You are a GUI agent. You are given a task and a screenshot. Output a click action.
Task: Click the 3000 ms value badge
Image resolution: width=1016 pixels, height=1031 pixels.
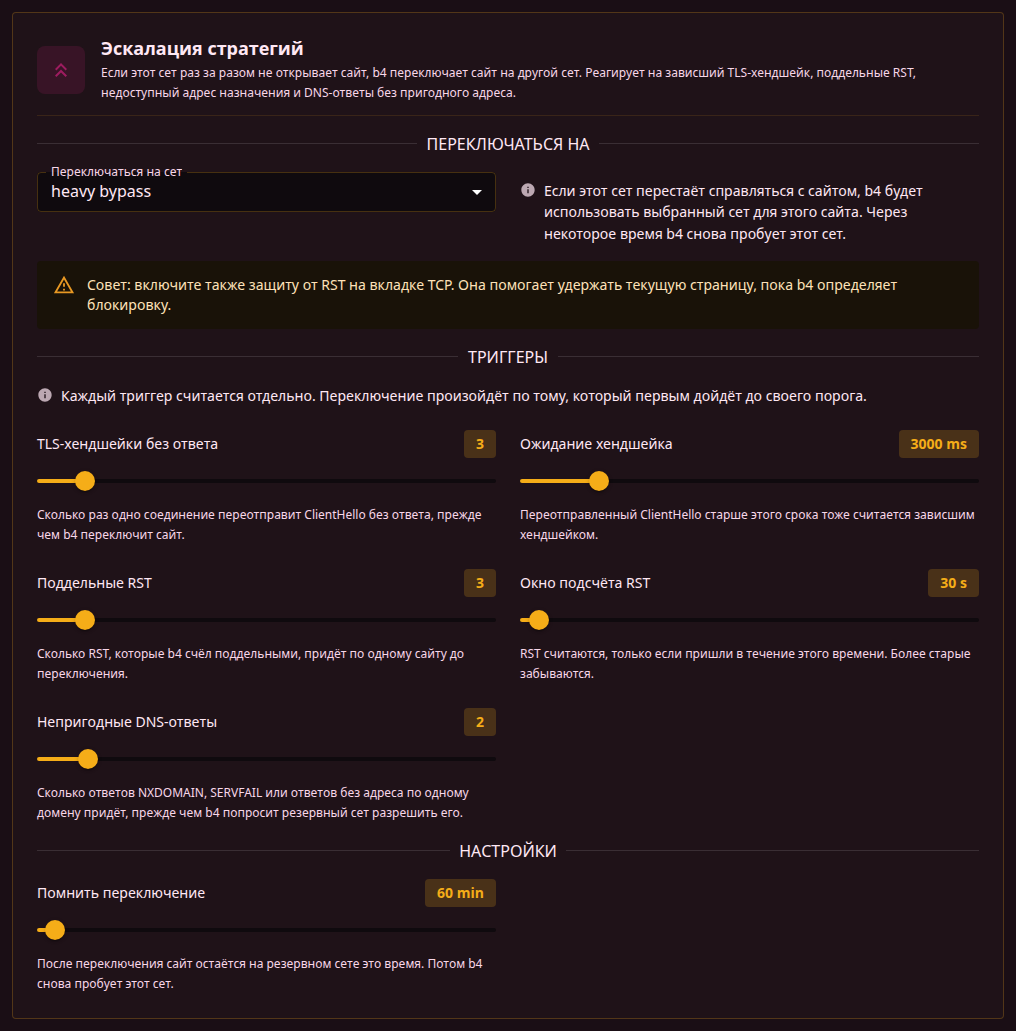[938, 444]
